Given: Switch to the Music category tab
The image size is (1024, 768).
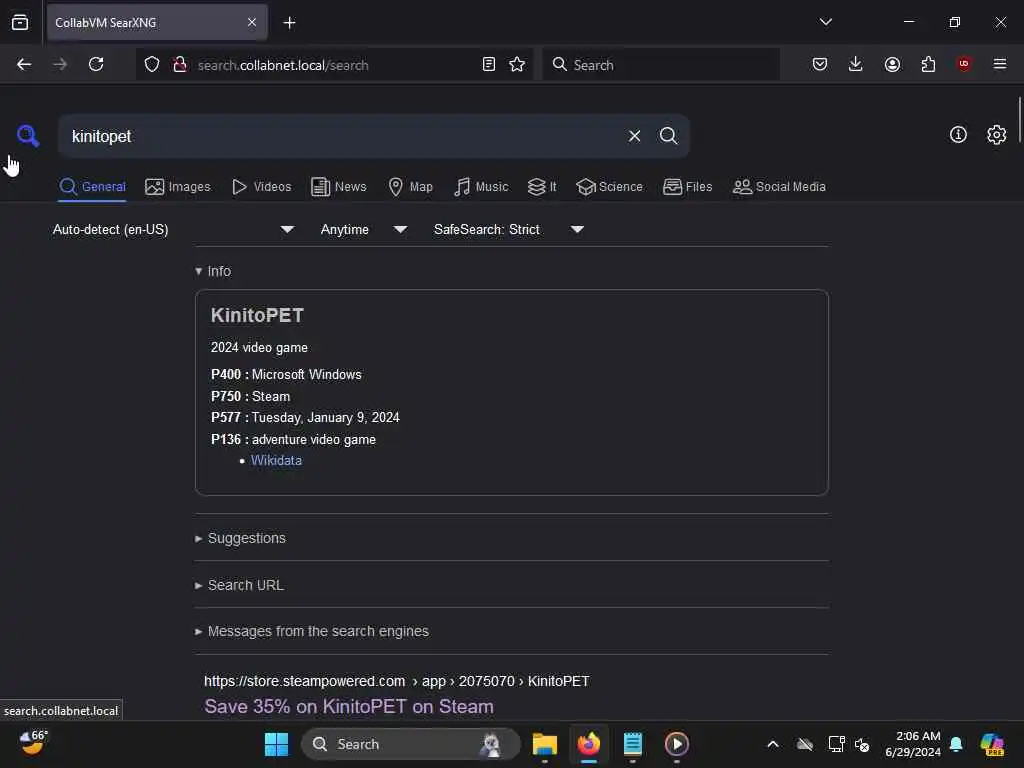Looking at the screenshot, I should tap(481, 187).
